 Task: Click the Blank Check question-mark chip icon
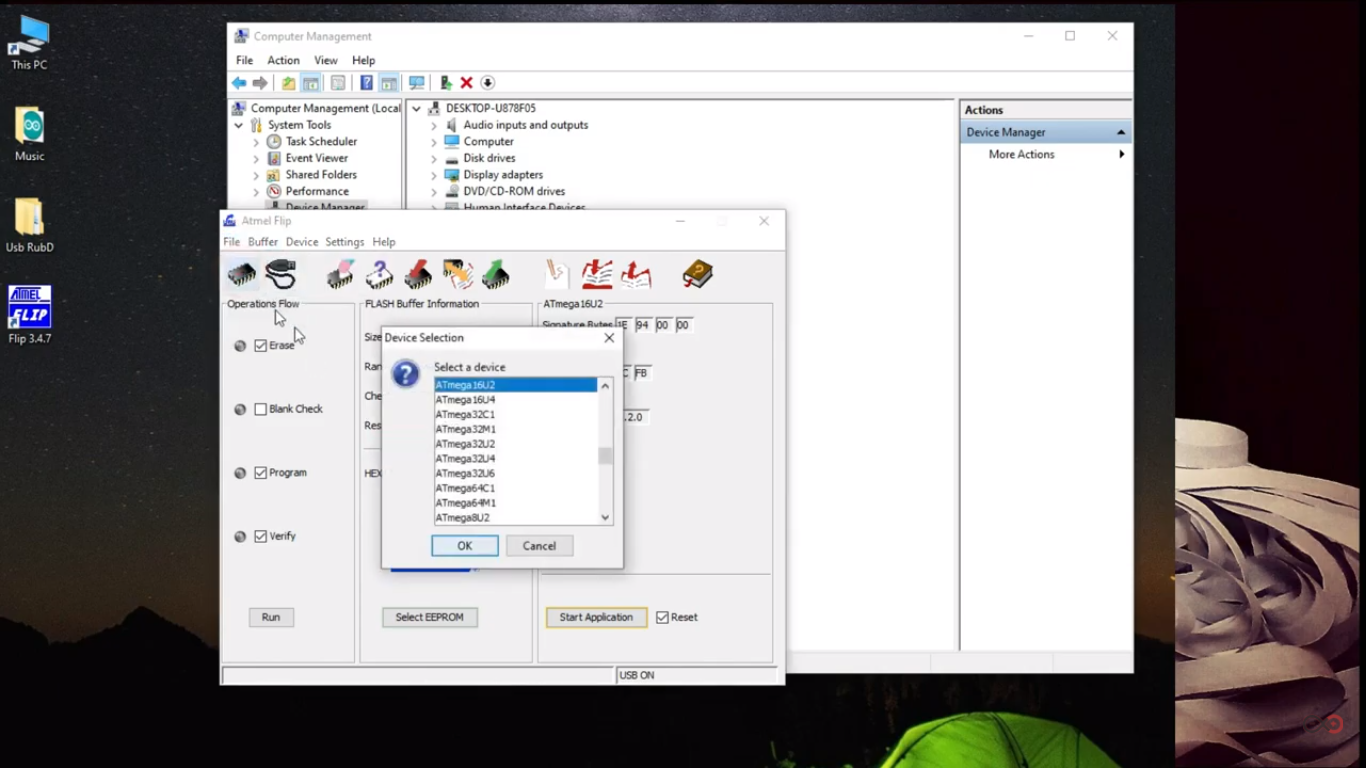click(379, 274)
